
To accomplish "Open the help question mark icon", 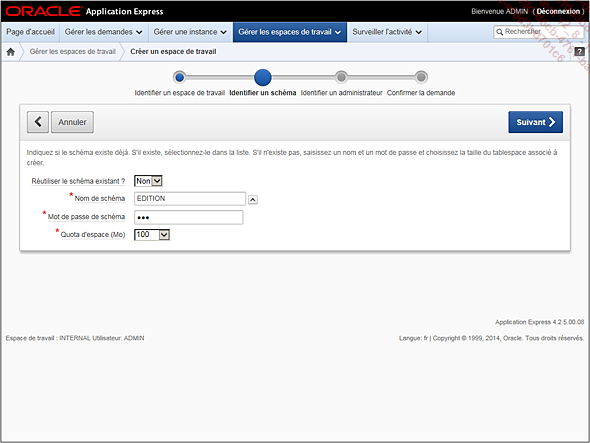I will click(x=579, y=52).
